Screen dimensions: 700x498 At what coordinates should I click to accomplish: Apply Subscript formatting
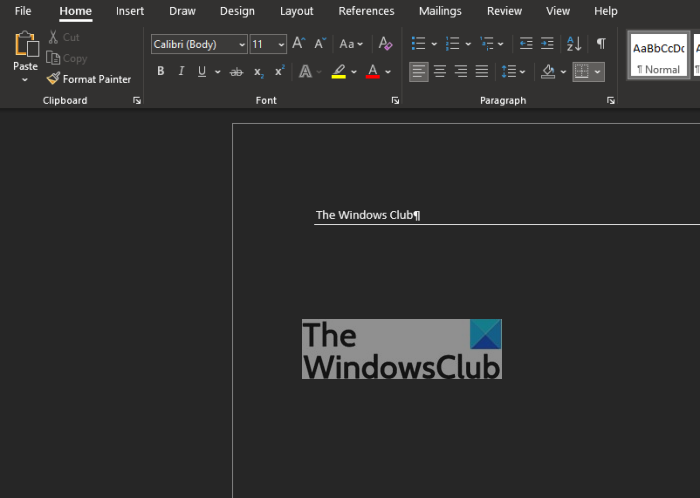(x=258, y=72)
